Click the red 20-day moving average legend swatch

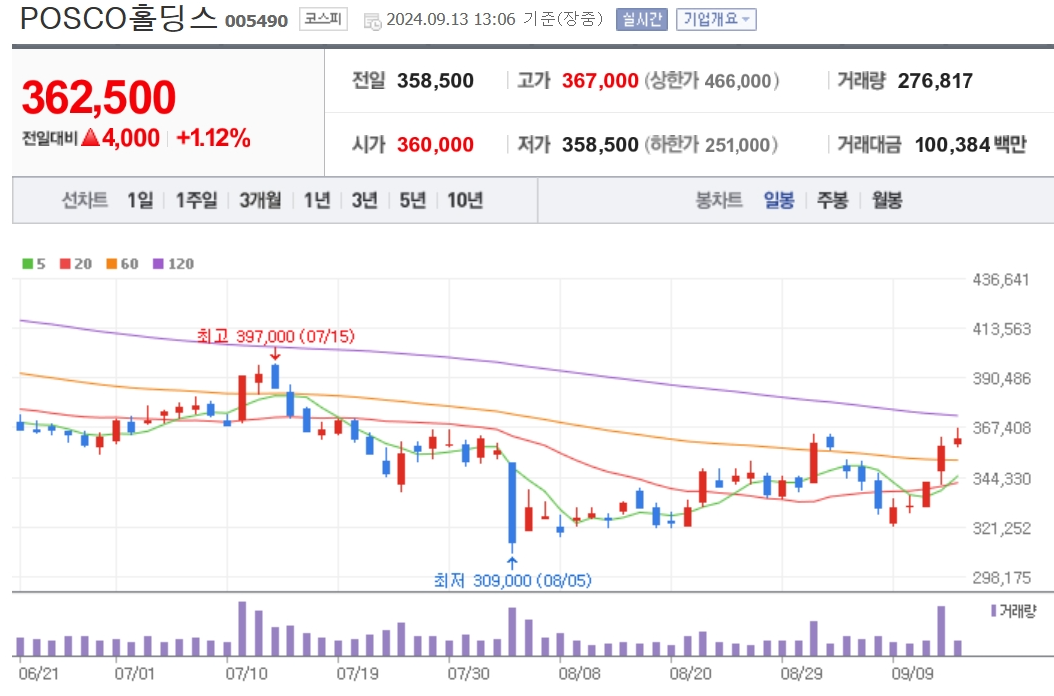click(x=65, y=264)
